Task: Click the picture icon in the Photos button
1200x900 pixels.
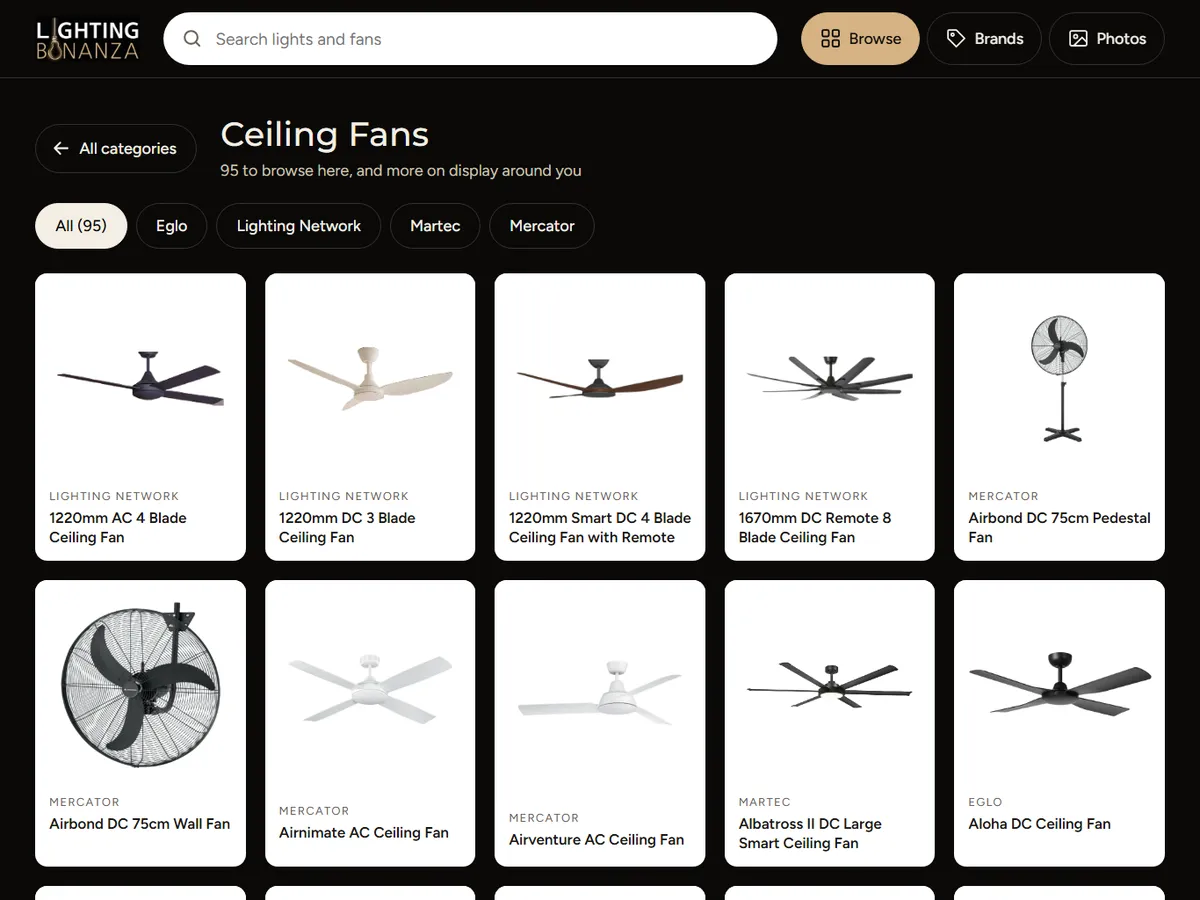Action: (x=1078, y=39)
